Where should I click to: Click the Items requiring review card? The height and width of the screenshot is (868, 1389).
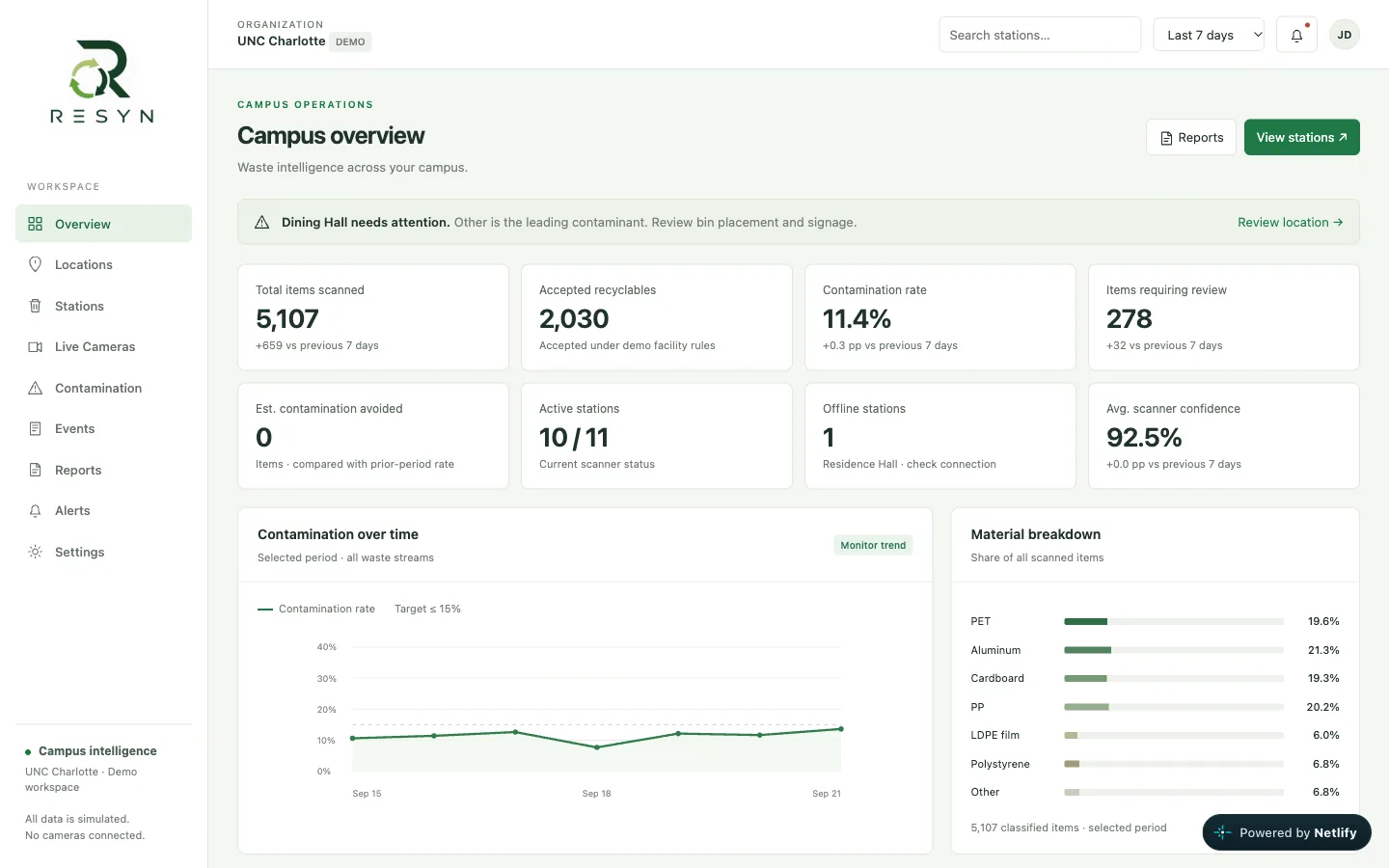[1224, 317]
